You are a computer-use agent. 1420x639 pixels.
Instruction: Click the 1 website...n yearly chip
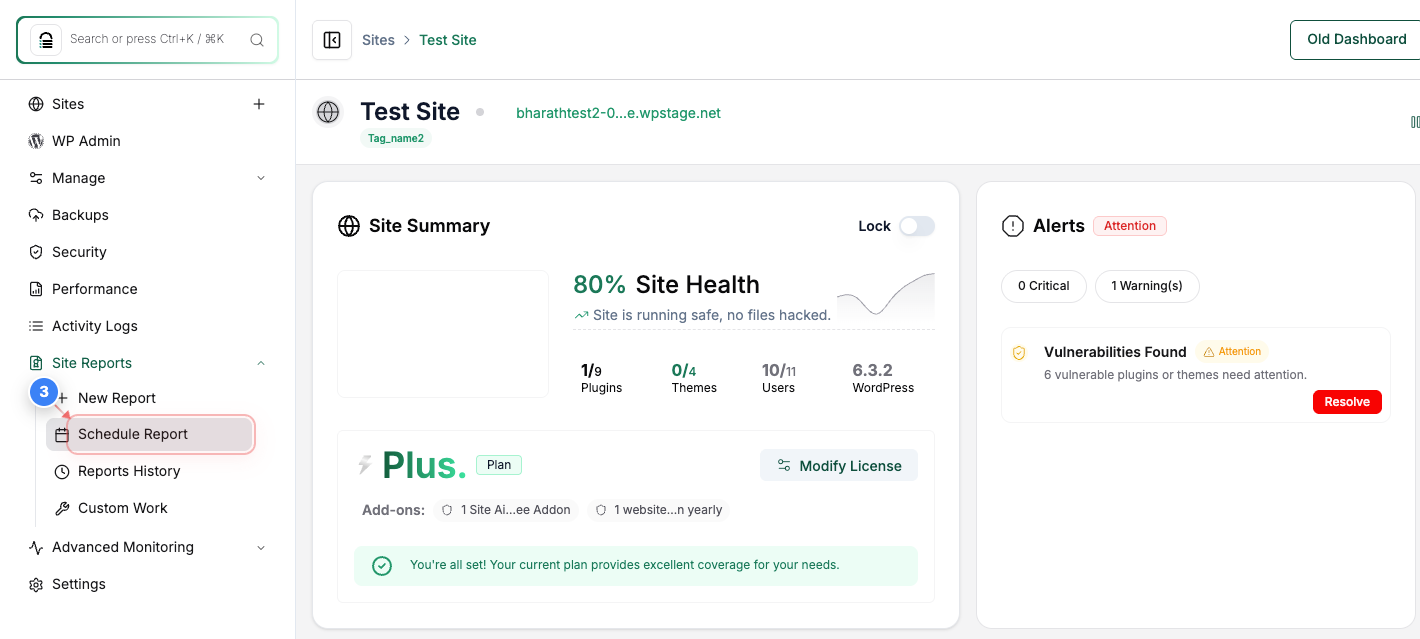[x=659, y=510]
